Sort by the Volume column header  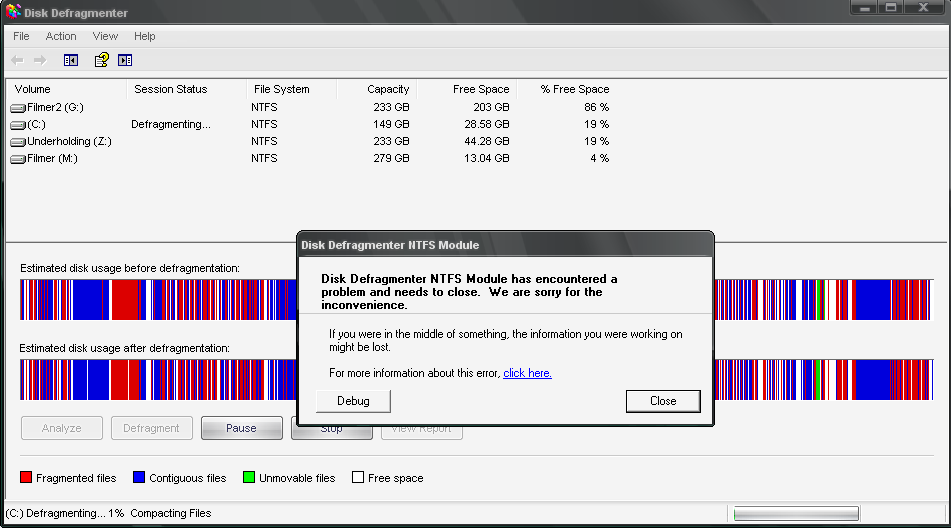[x=66, y=89]
